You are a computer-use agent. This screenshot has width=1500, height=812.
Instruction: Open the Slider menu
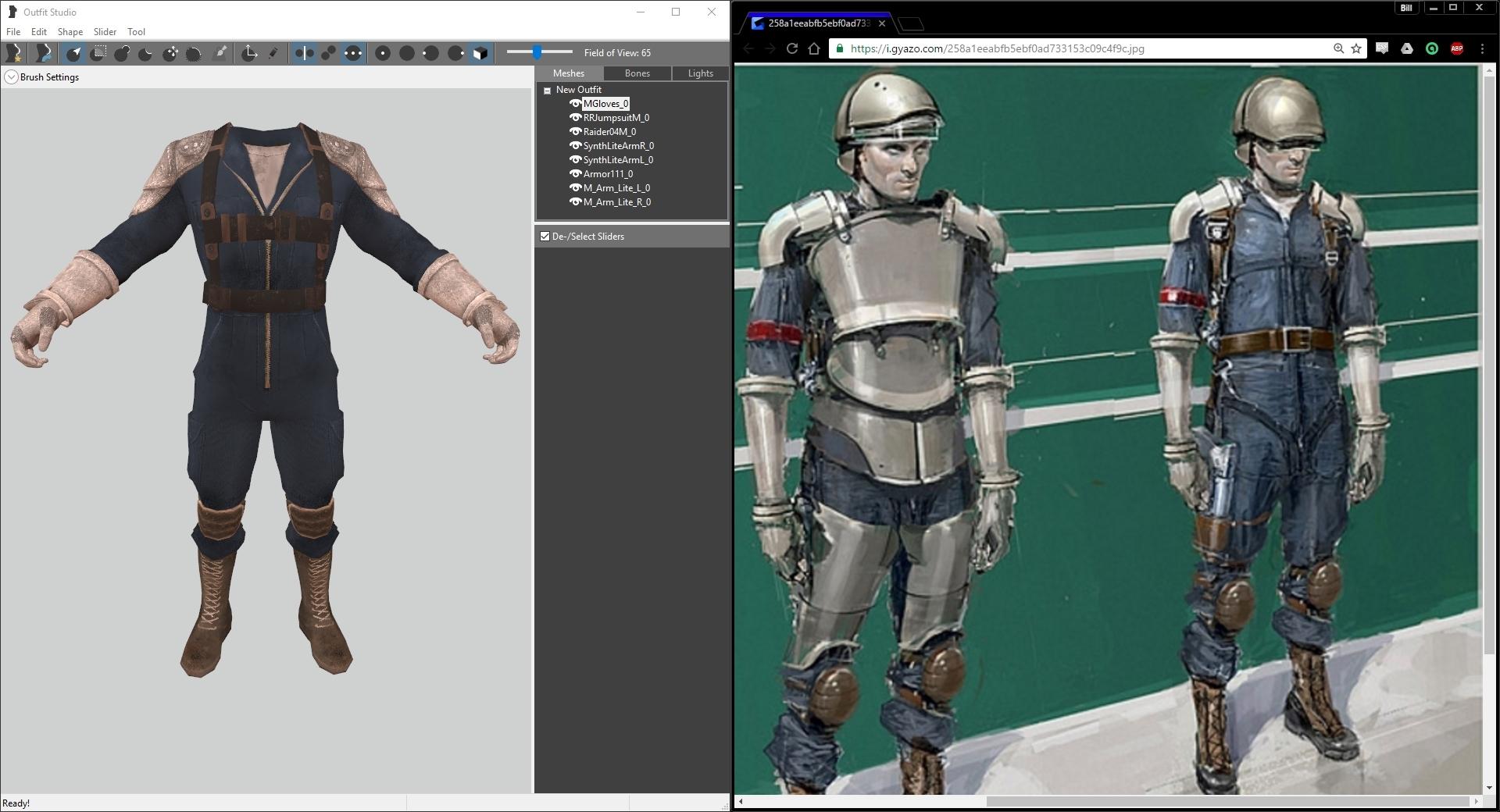[105, 32]
